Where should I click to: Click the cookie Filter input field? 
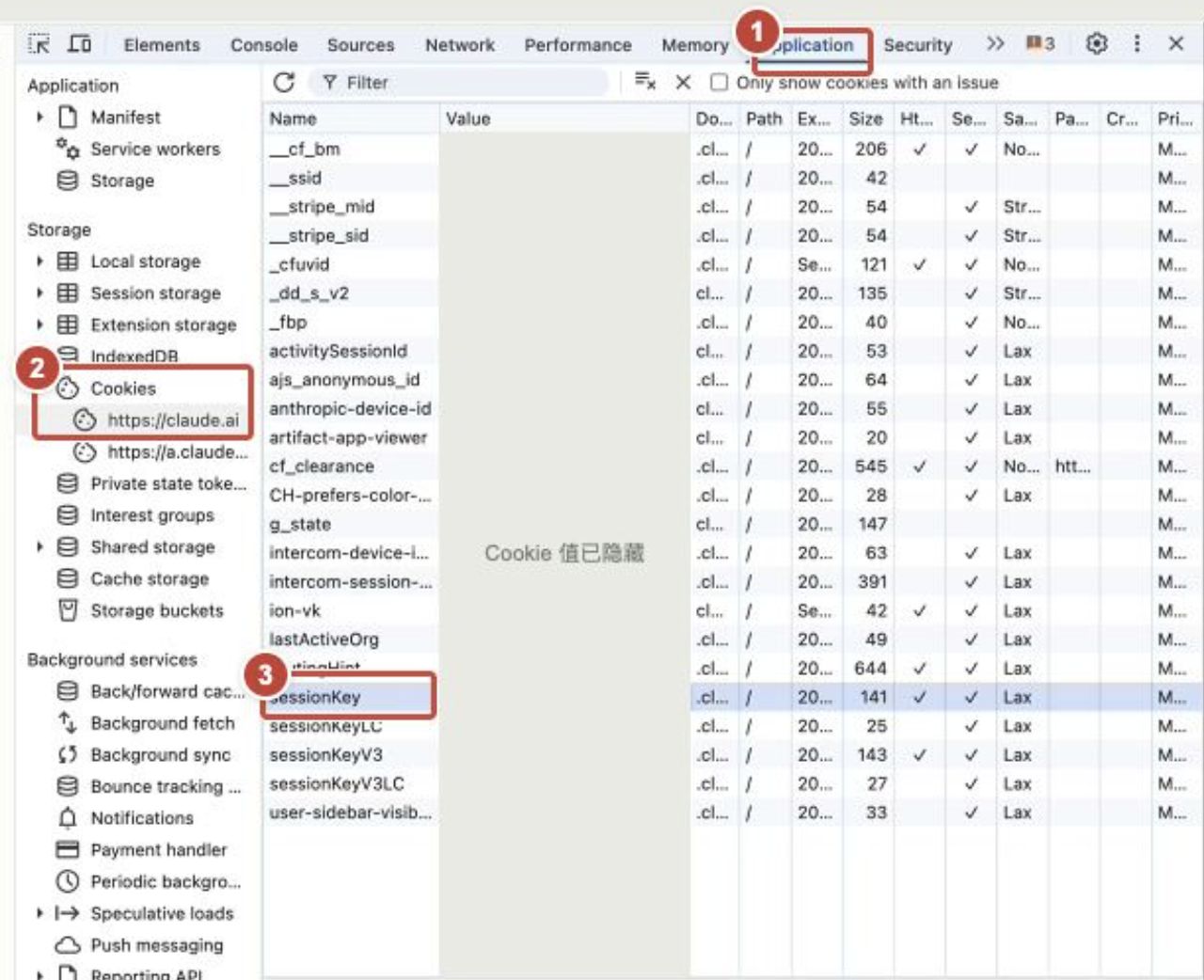click(459, 83)
